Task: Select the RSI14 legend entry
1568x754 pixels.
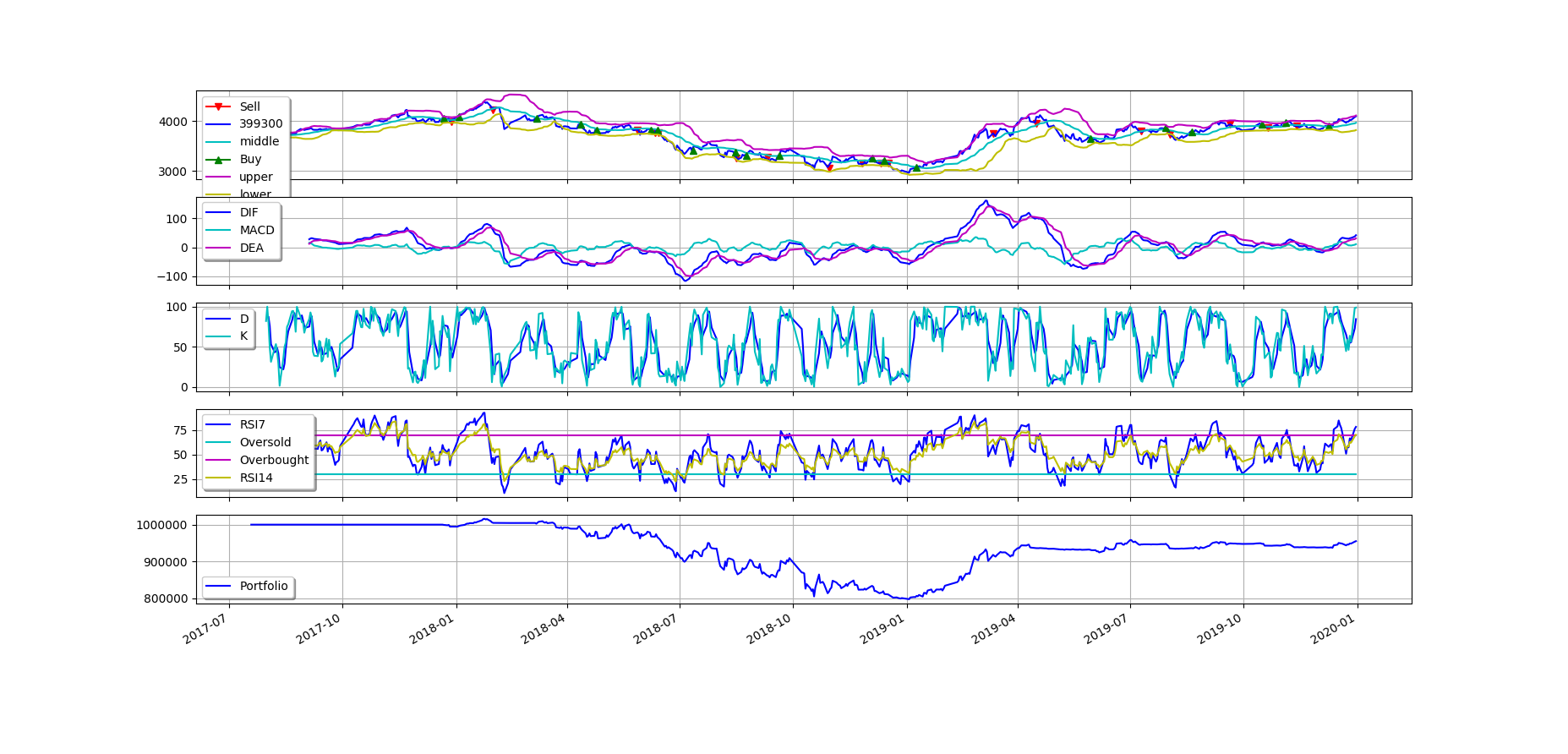Action: click(x=239, y=478)
